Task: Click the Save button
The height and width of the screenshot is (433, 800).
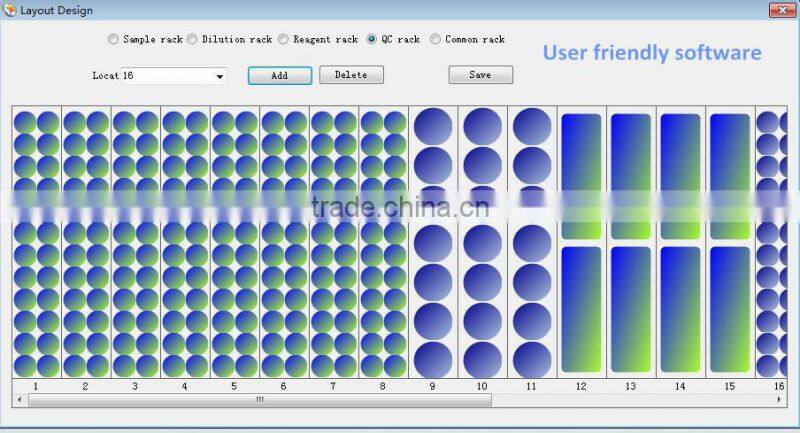Action: click(480, 75)
